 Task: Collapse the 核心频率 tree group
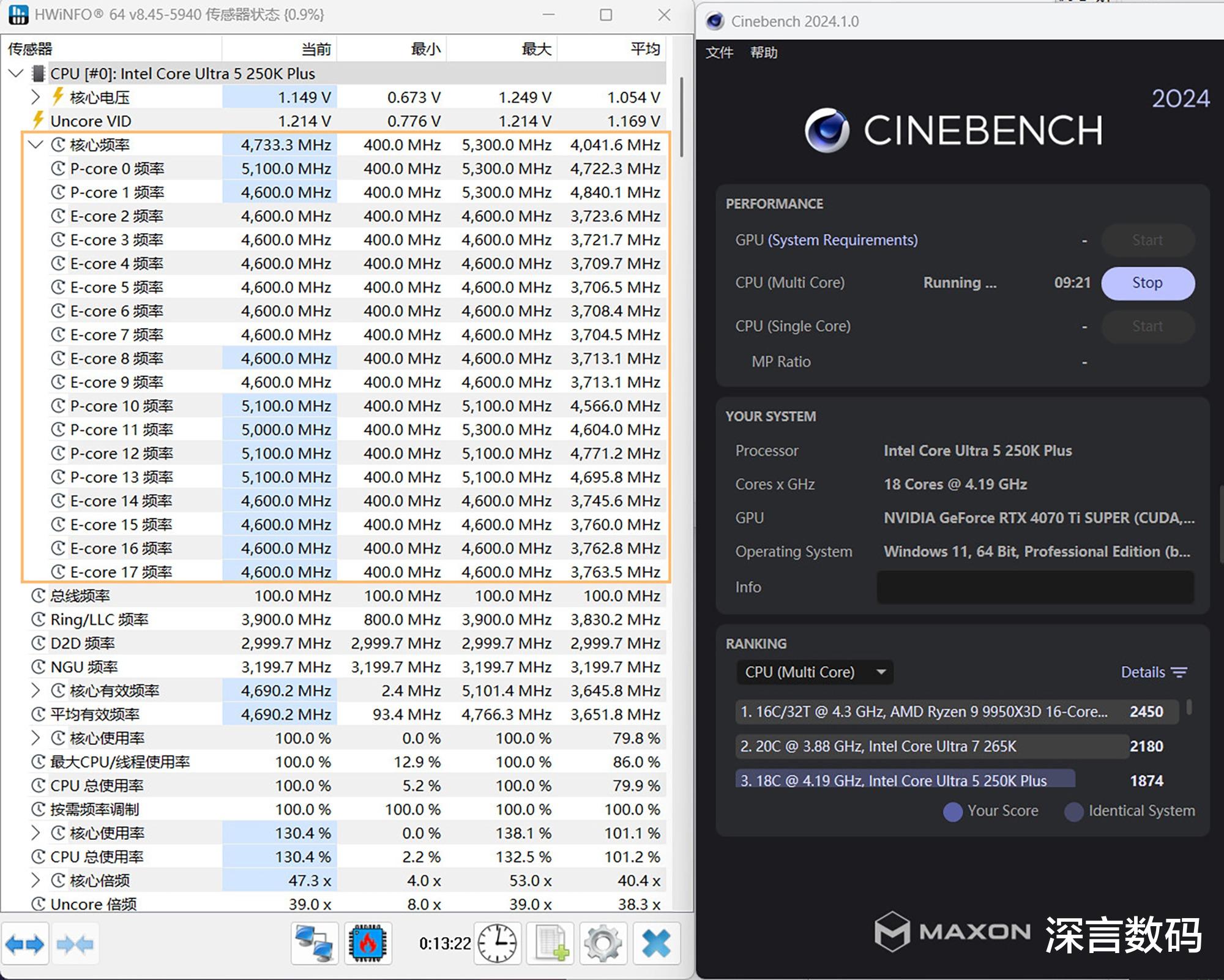tap(35, 145)
